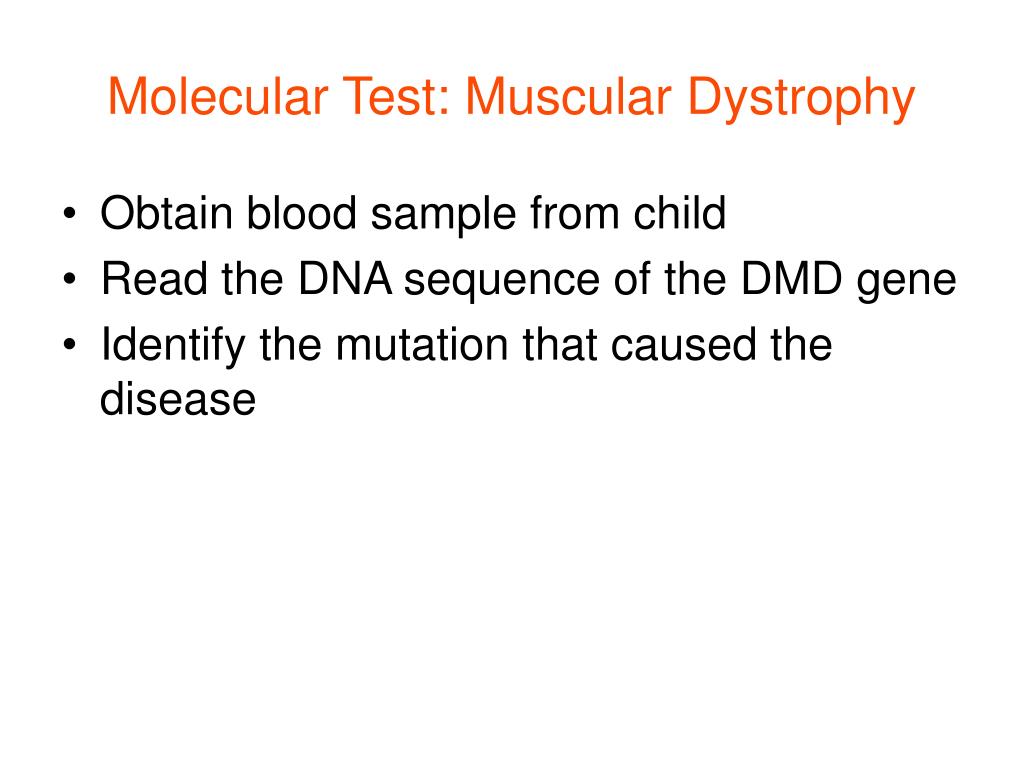Click the word 'DNA' in second bullet
This screenshot has height=768, width=1024.
point(345,279)
